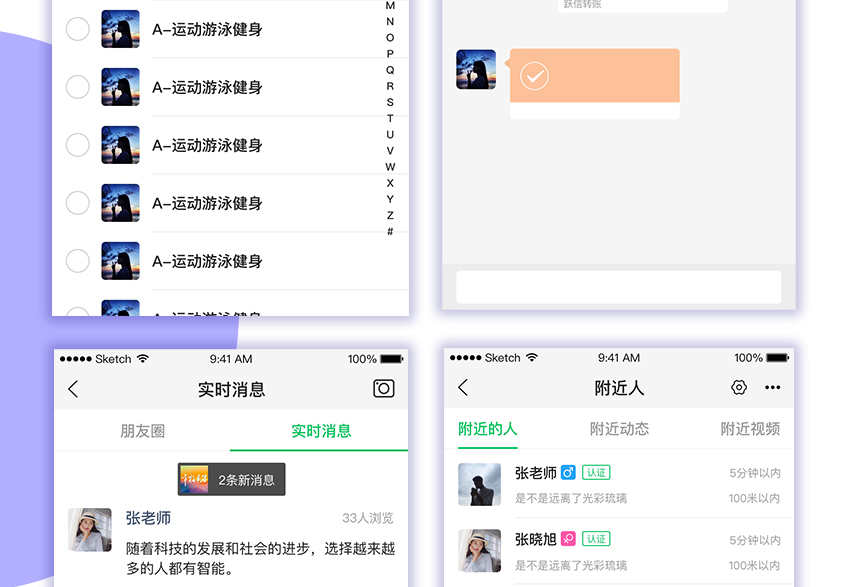Click 100米以内 in 张老师 row

click(x=754, y=498)
